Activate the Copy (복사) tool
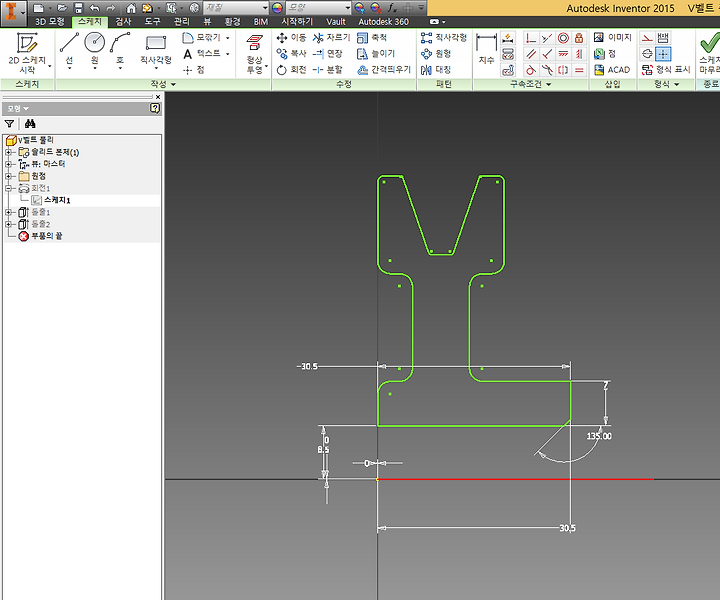The width and height of the screenshot is (720, 600). pyautogui.click(x=291, y=54)
